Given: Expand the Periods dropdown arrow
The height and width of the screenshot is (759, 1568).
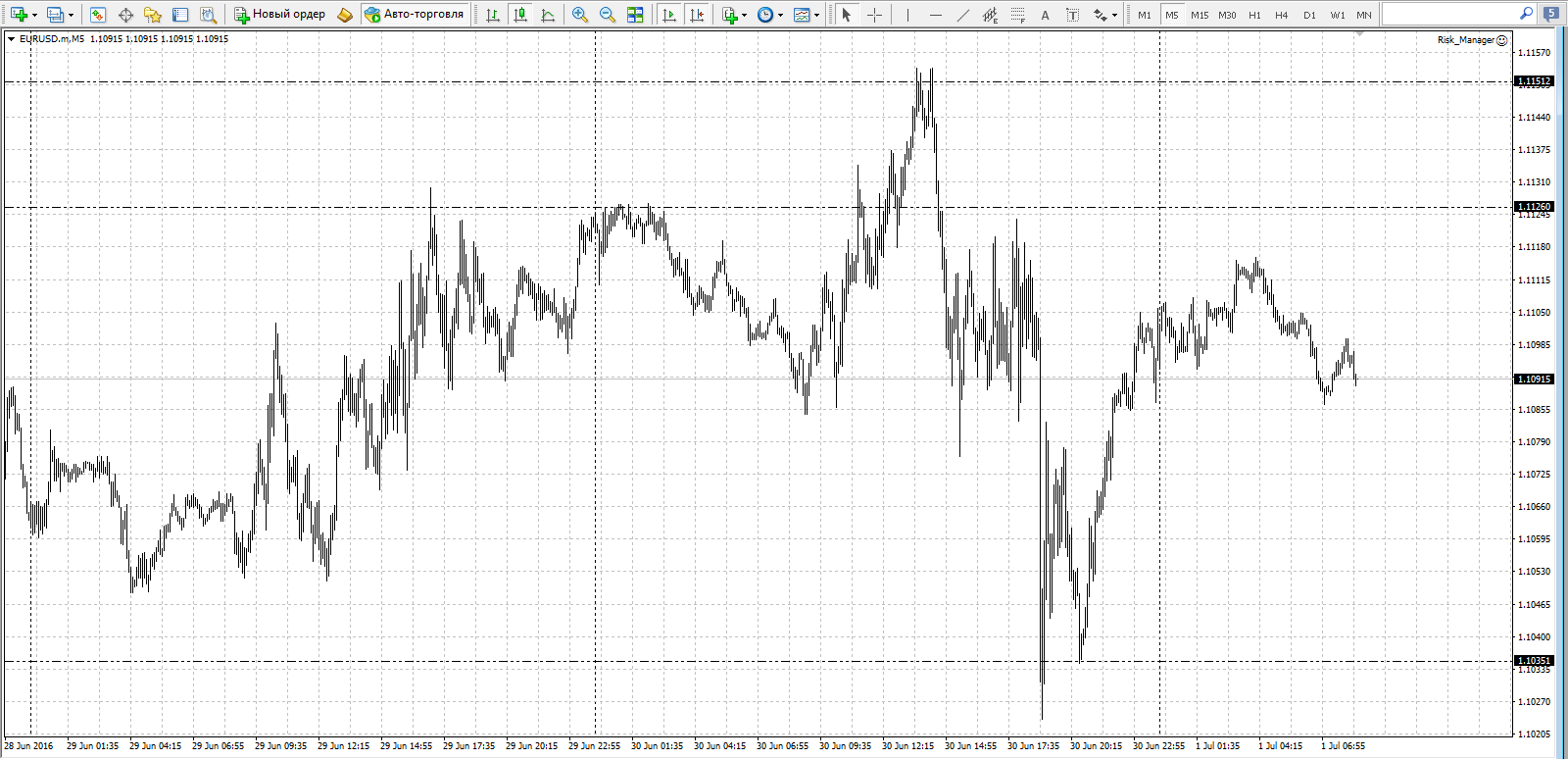Looking at the screenshot, I should [x=781, y=15].
